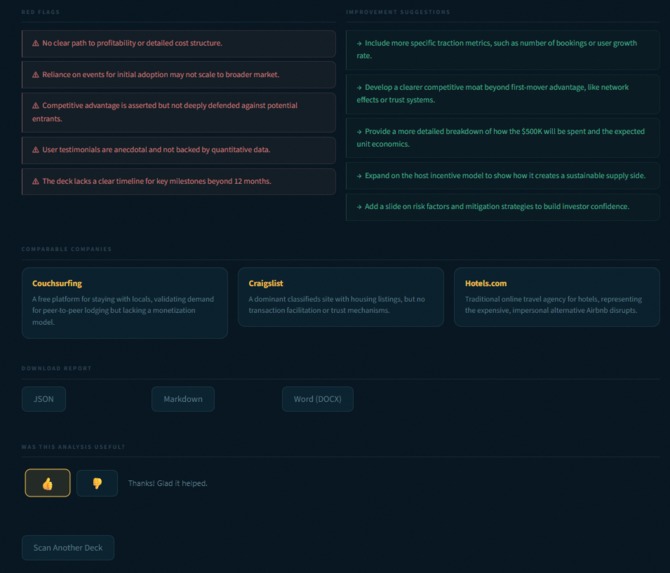Viewport: 670px width, 573px height.
Task: Click warning icon beside 'Competitive advantage is asserted'
Action: (35, 106)
